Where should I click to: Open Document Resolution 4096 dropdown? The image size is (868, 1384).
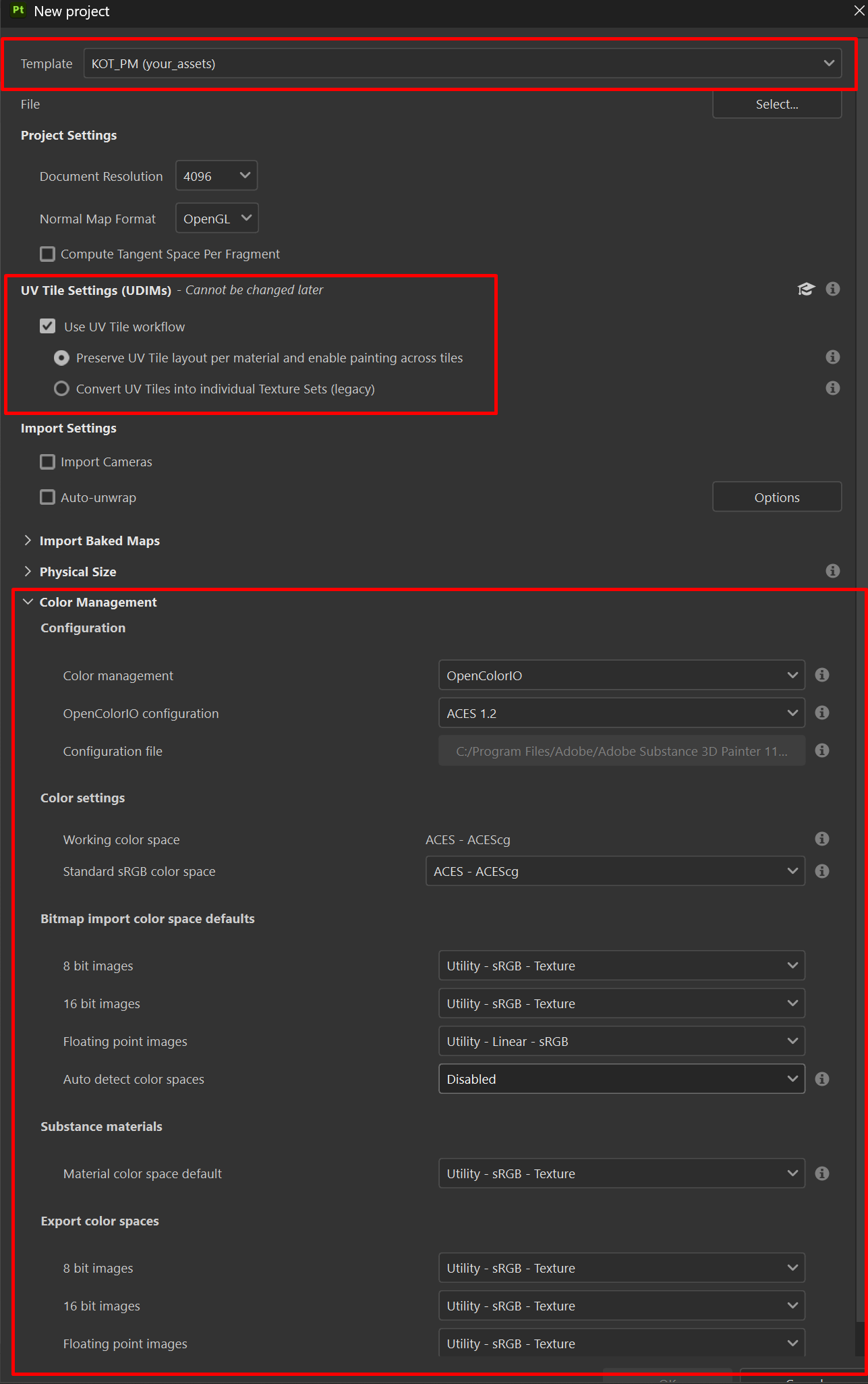tap(216, 176)
